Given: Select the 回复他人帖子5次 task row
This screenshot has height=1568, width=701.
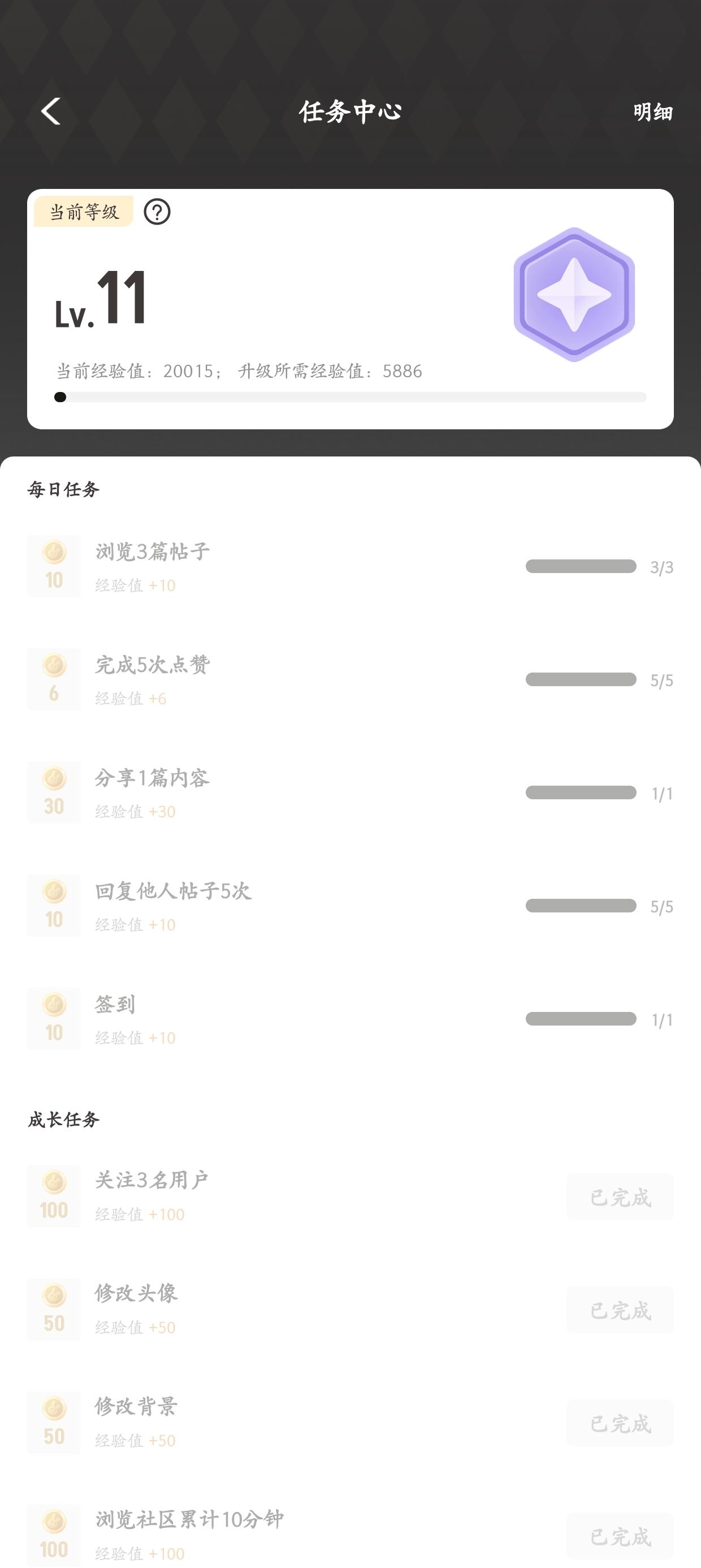Looking at the screenshot, I should [x=173, y=891].
